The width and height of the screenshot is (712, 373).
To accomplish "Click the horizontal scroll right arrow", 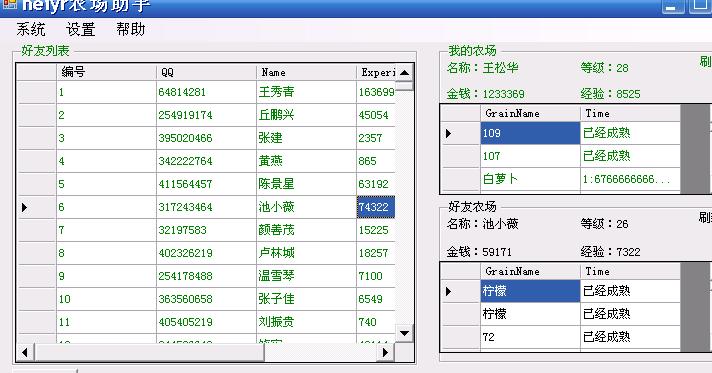I will 386,352.
